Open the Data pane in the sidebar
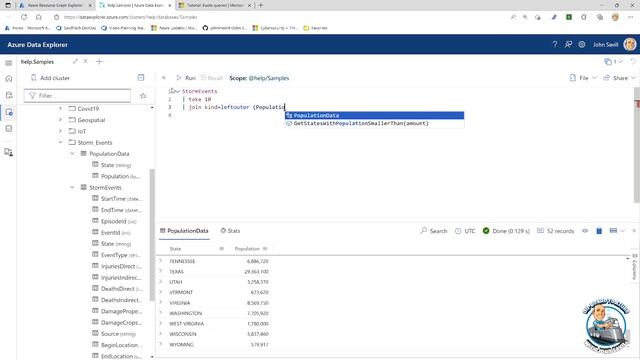This screenshot has height=360, width=640. click(x=9, y=95)
